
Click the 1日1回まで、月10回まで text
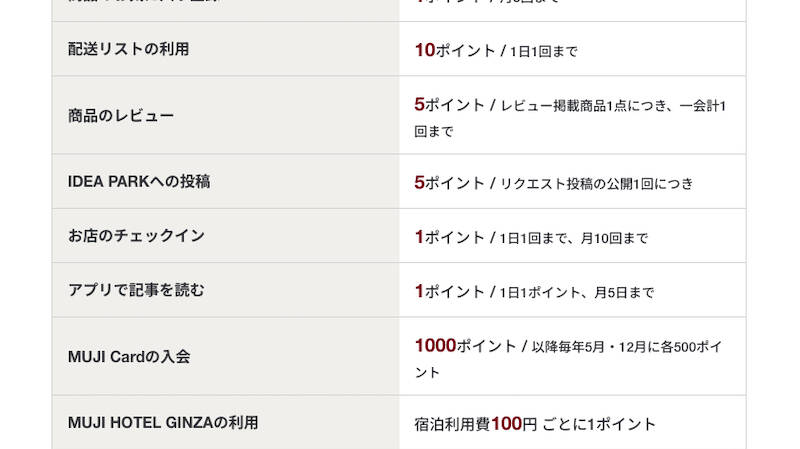pyautogui.click(x=573, y=238)
